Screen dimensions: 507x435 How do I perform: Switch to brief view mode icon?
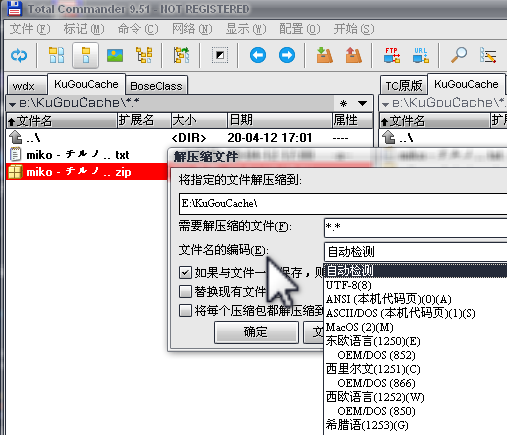57,55
